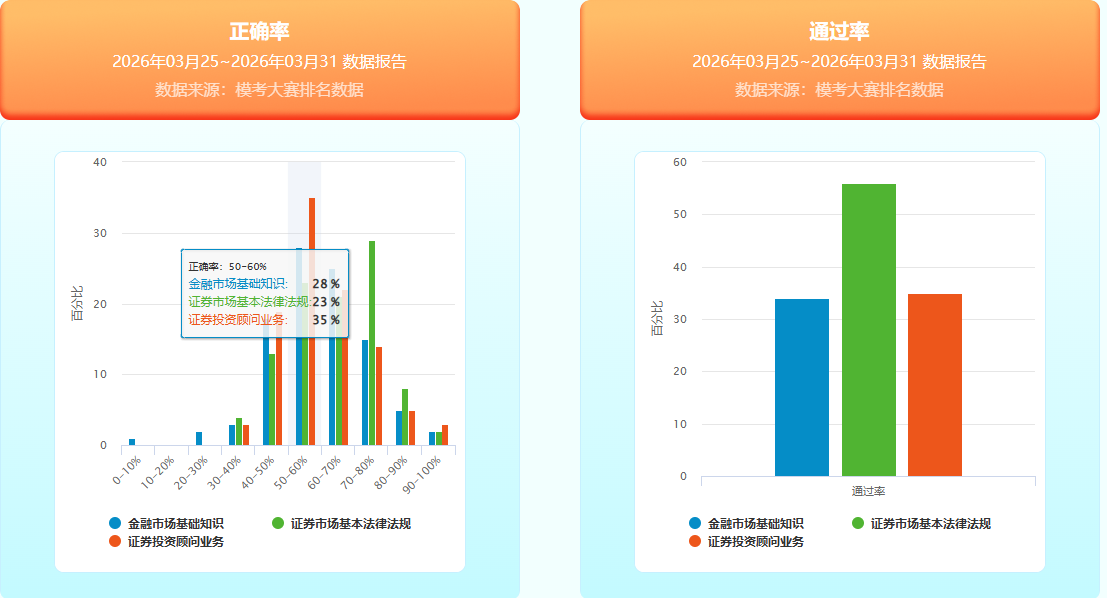1107x598 pixels.
Task: Click the small blue bar at 0~10%
Action: click(x=132, y=442)
